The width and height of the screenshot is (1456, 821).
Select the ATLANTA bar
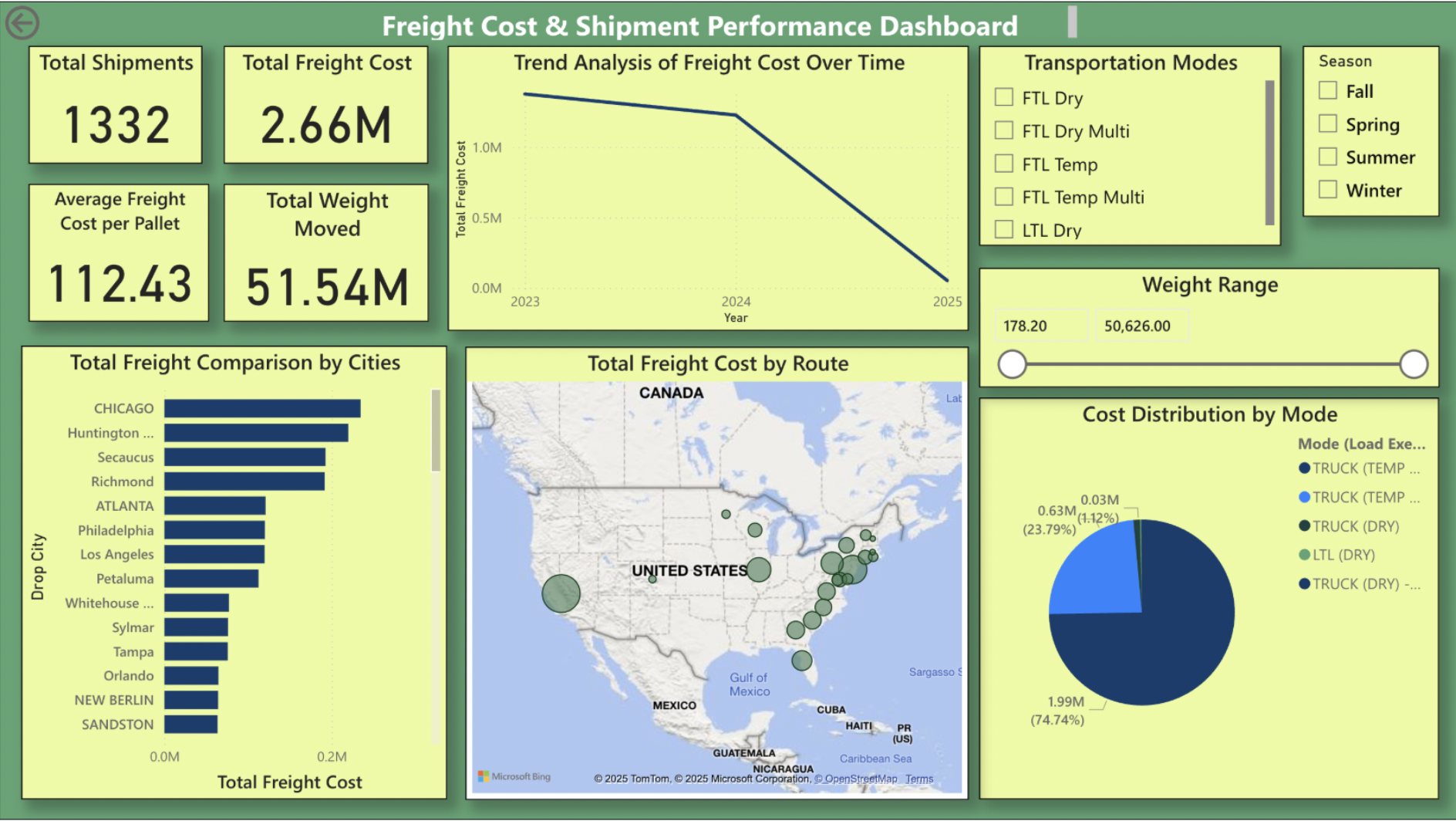click(214, 506)
